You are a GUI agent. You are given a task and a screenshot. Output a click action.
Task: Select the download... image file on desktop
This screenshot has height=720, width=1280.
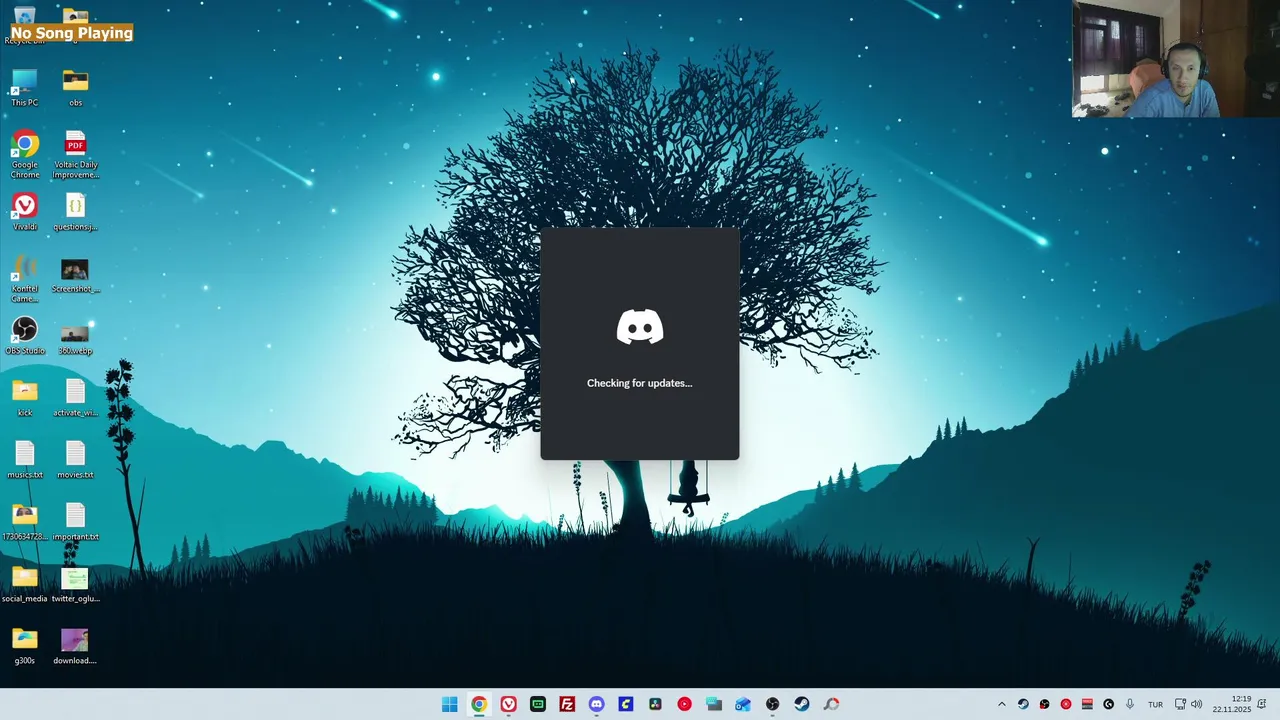(x=75, y=646)
